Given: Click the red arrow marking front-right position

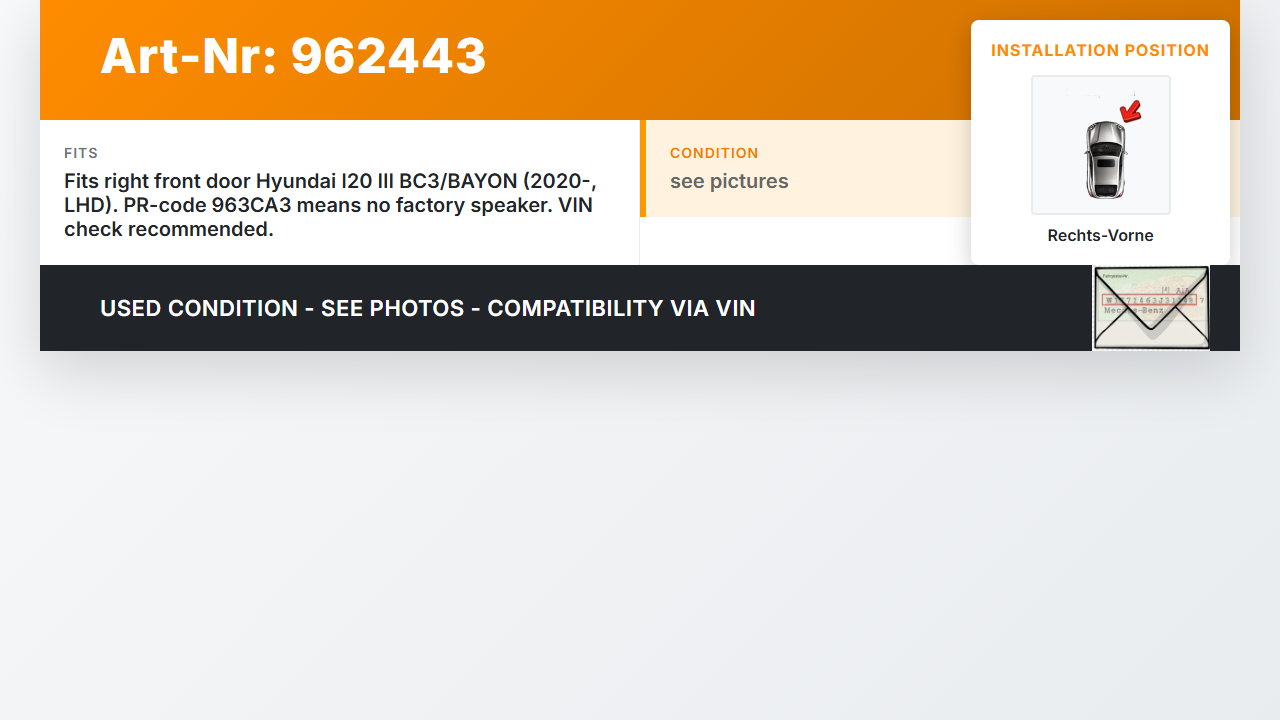Looking at the screenshot, I should (x=1131, y=111).
